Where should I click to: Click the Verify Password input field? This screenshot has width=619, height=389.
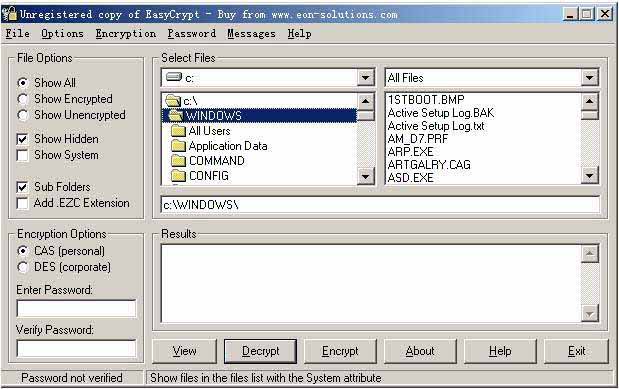pos(76,348)
